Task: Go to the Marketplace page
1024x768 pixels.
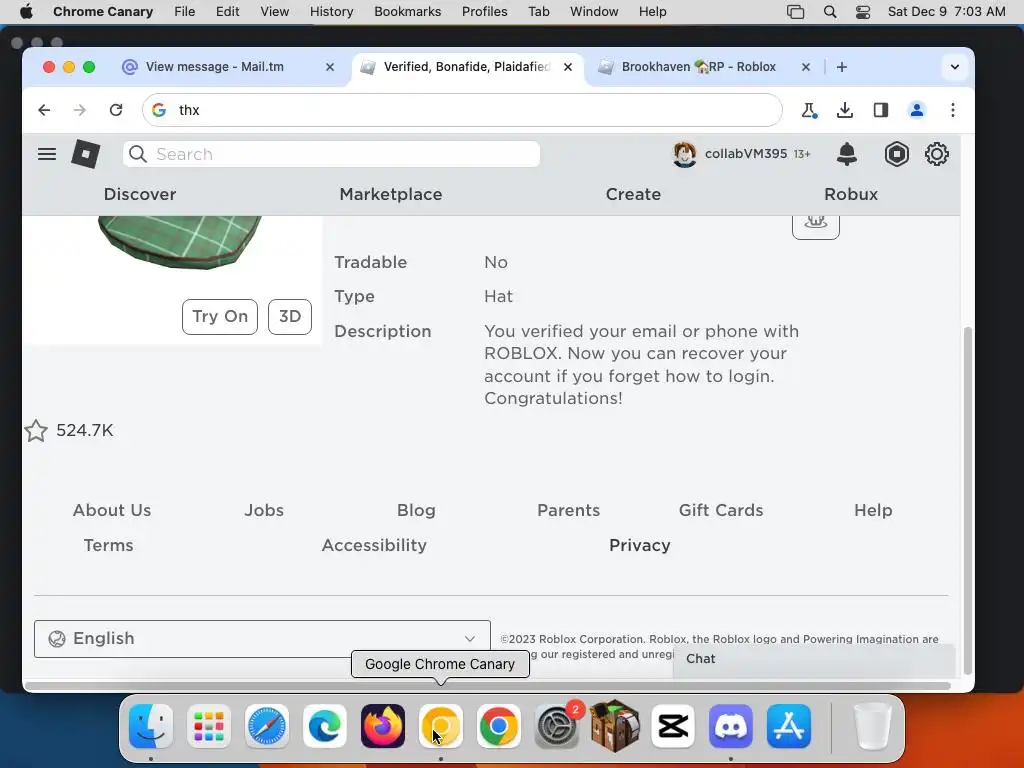Action: (x=391, y=195)
